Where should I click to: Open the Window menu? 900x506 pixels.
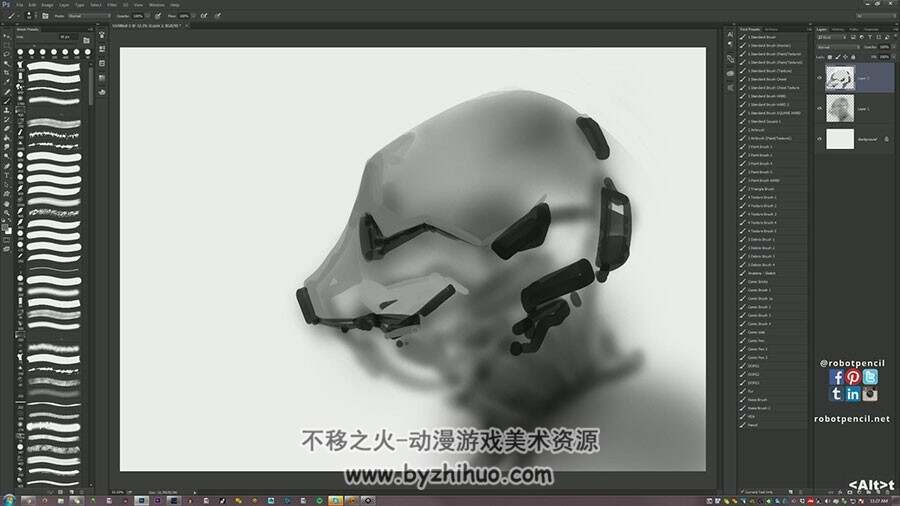(157, 5)
